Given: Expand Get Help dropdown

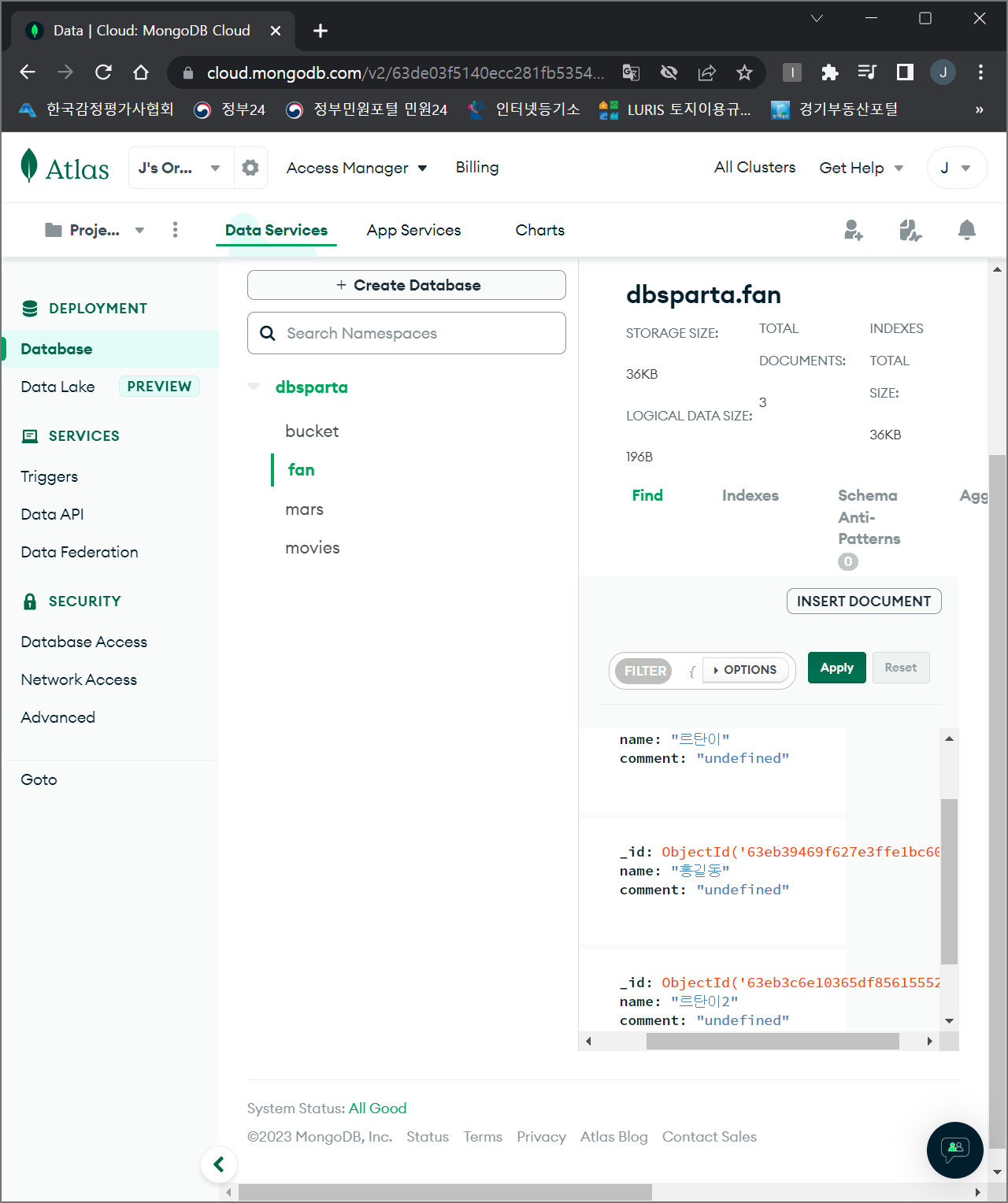Looking at the screenshot, I should (862, 168).
